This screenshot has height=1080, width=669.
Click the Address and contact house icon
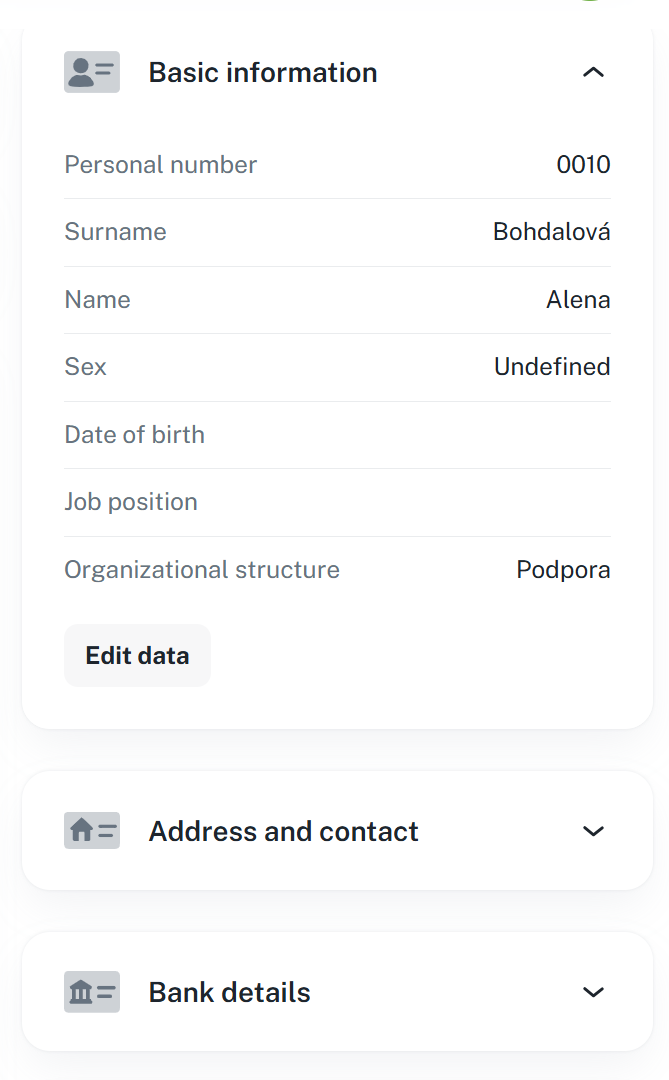tap(92, 831)
